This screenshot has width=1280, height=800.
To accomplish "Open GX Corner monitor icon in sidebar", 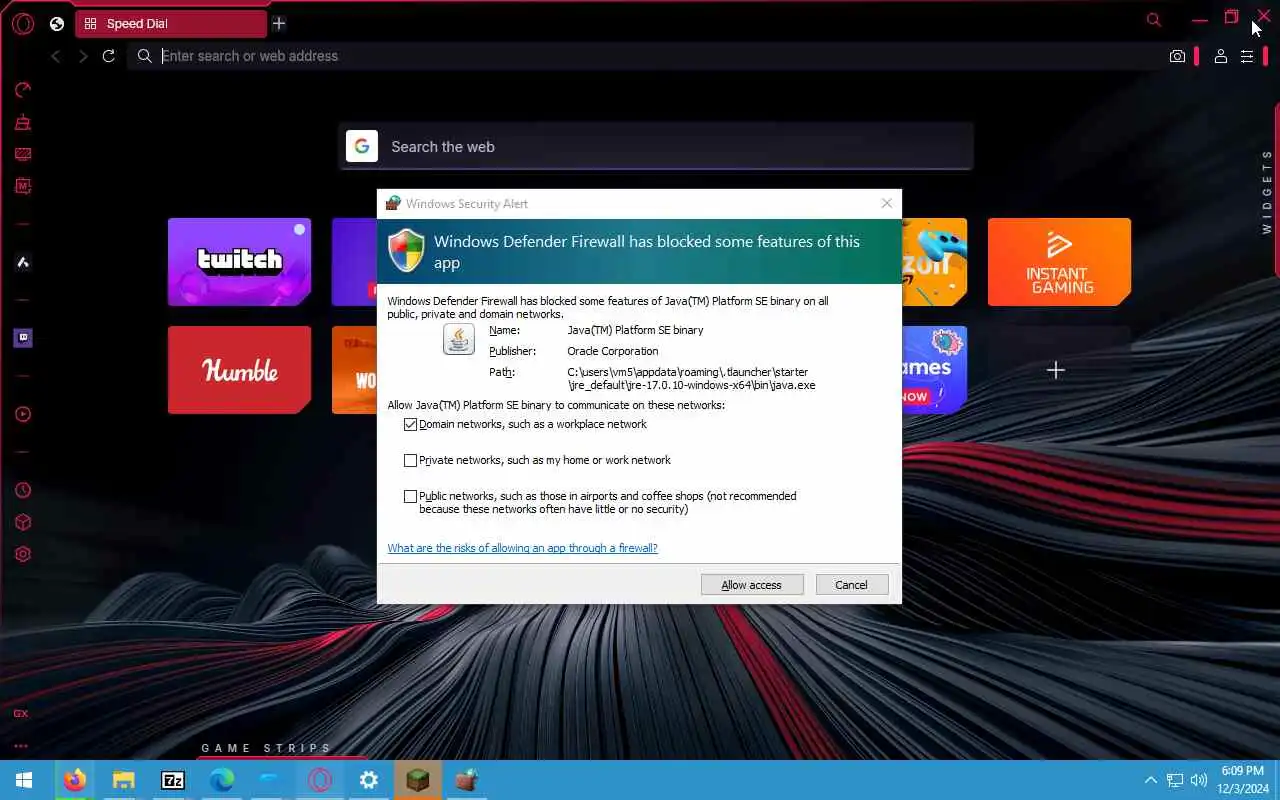I will [23, 155].
